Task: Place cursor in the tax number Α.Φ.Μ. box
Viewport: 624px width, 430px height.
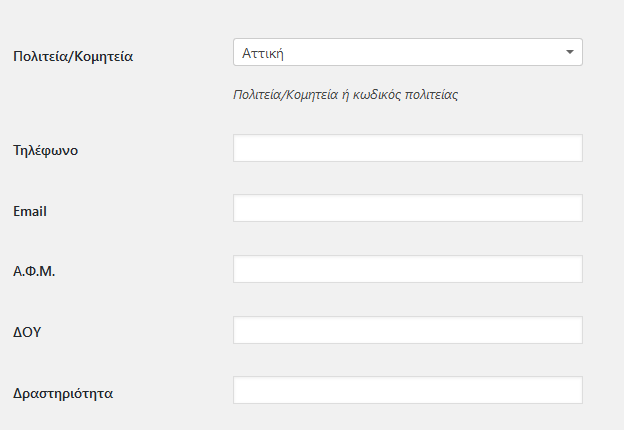Action: point(407,269)
